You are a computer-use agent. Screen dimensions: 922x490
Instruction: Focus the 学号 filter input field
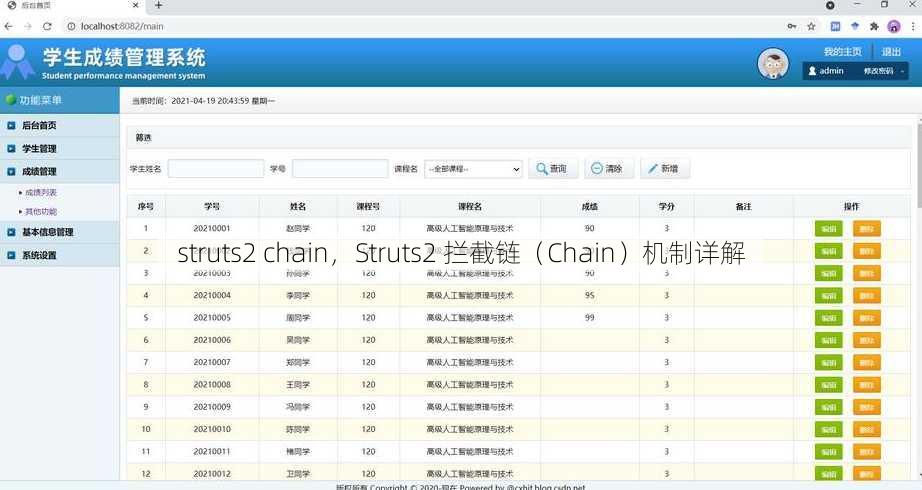click(340, 169)
